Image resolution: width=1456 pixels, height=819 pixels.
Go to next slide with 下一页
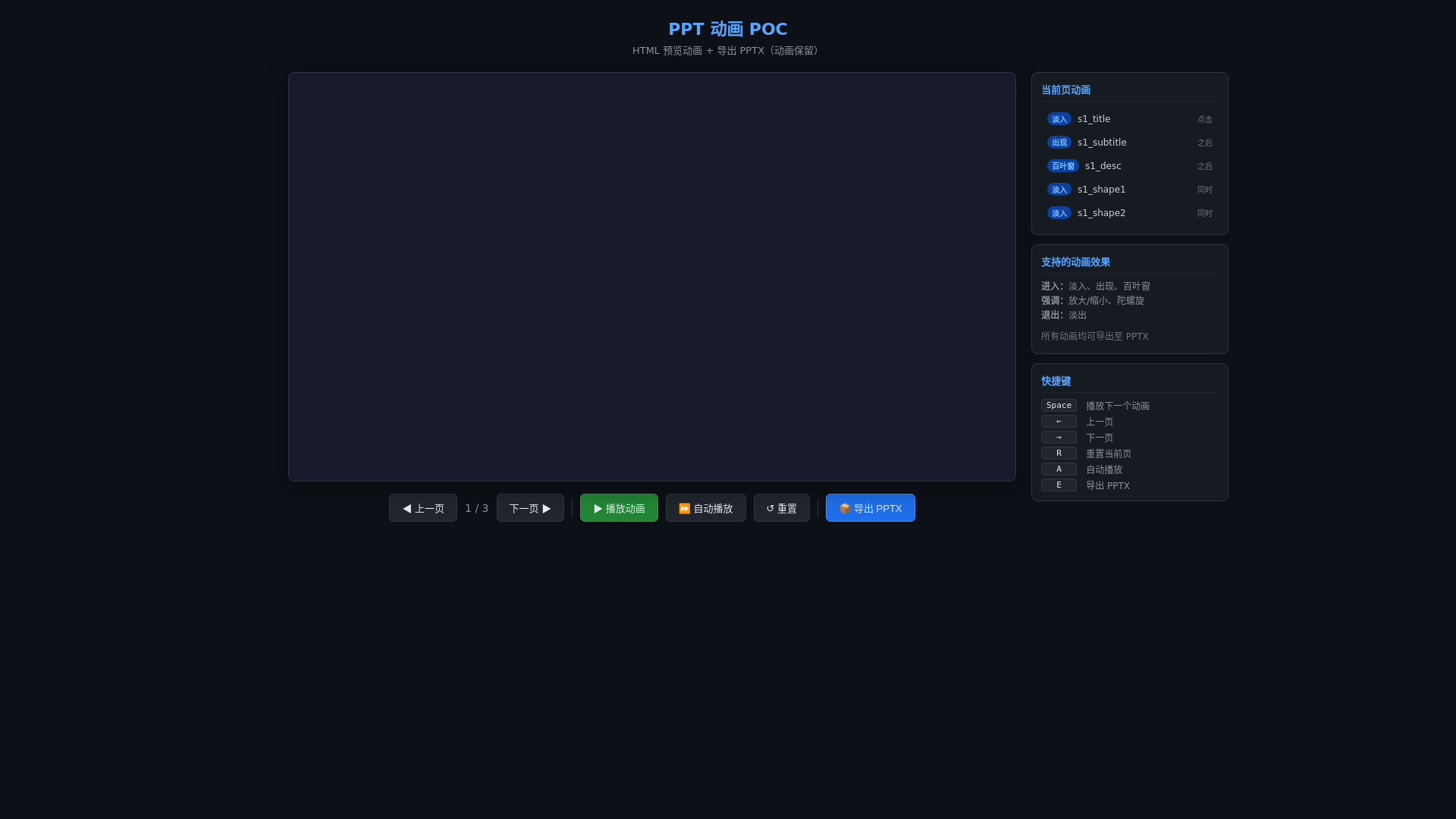pyautogui.click(x=530, y=508)
